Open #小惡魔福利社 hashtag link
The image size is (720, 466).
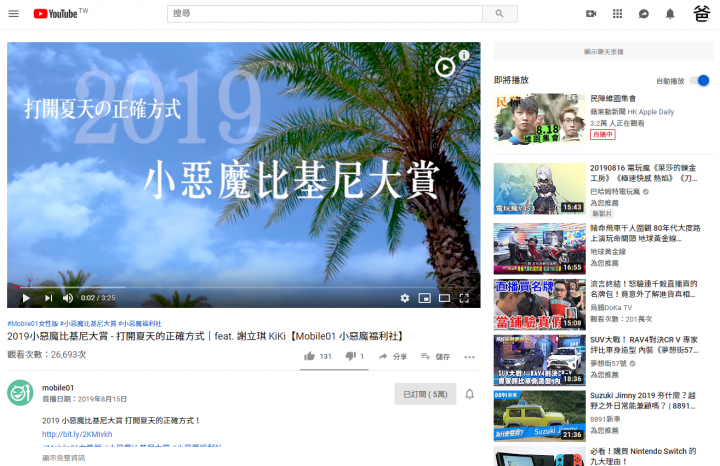[x=140, y=324]
